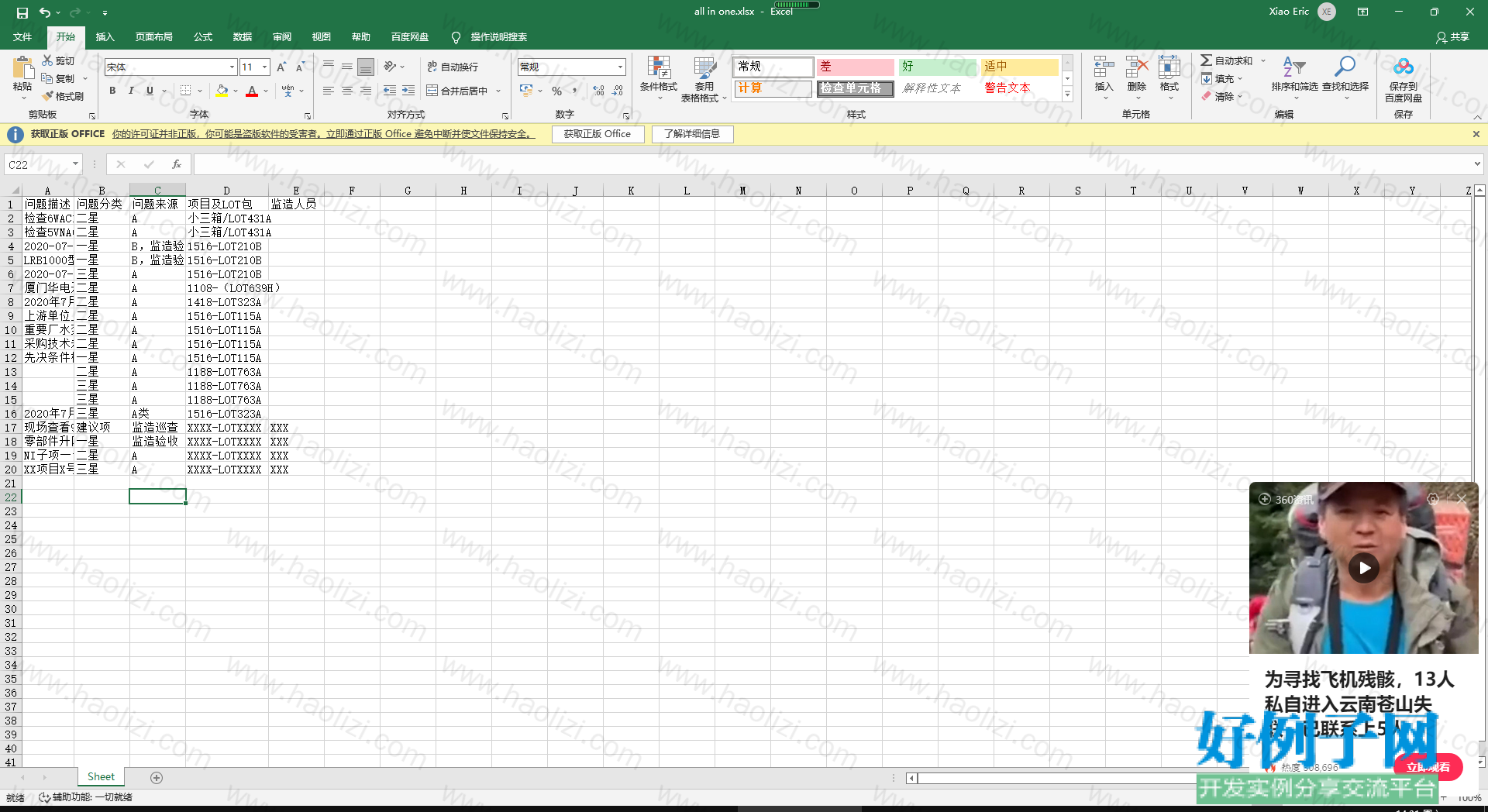Toggle align text left
The height and width of the screenshot is (812, 1488).
click(x=329, y=91)
